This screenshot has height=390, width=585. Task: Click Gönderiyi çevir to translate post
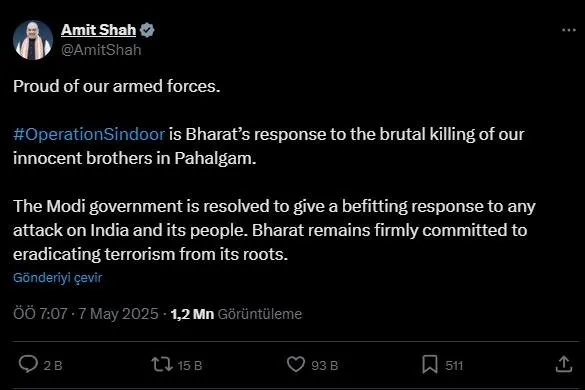57,278
